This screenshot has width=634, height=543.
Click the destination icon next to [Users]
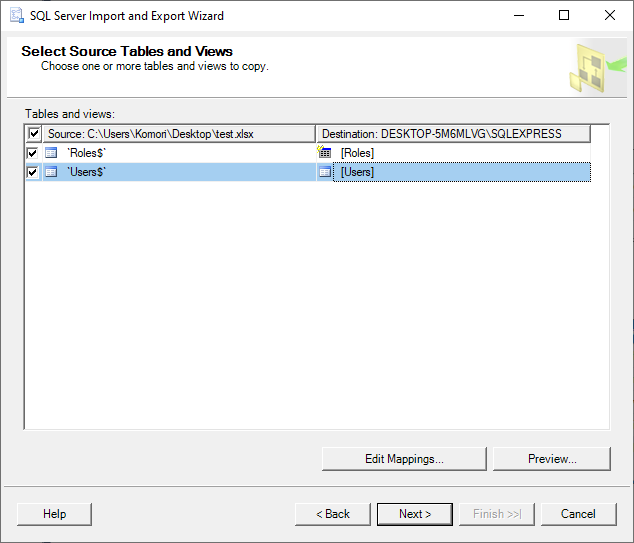(325, 172)
